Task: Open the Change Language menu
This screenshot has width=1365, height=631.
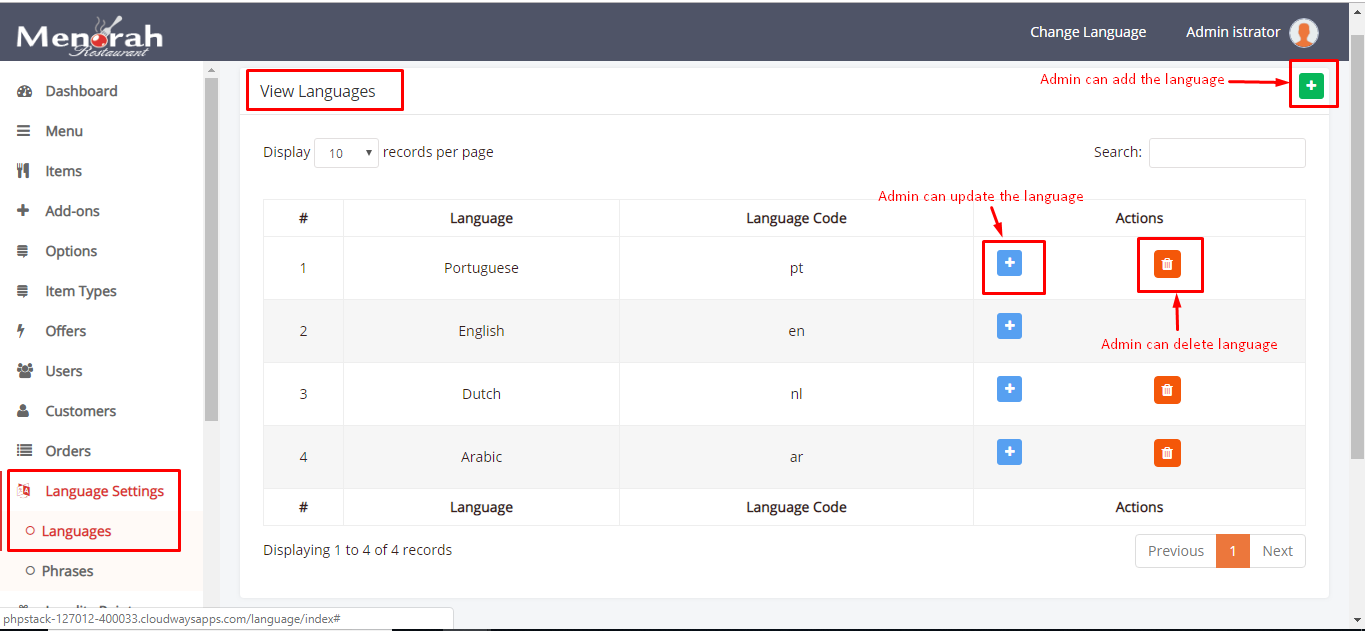Action: (x=1088, y=32)
